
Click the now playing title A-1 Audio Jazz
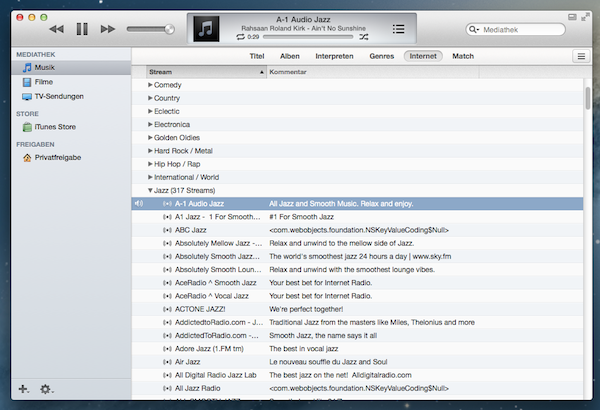pos(303,20)
